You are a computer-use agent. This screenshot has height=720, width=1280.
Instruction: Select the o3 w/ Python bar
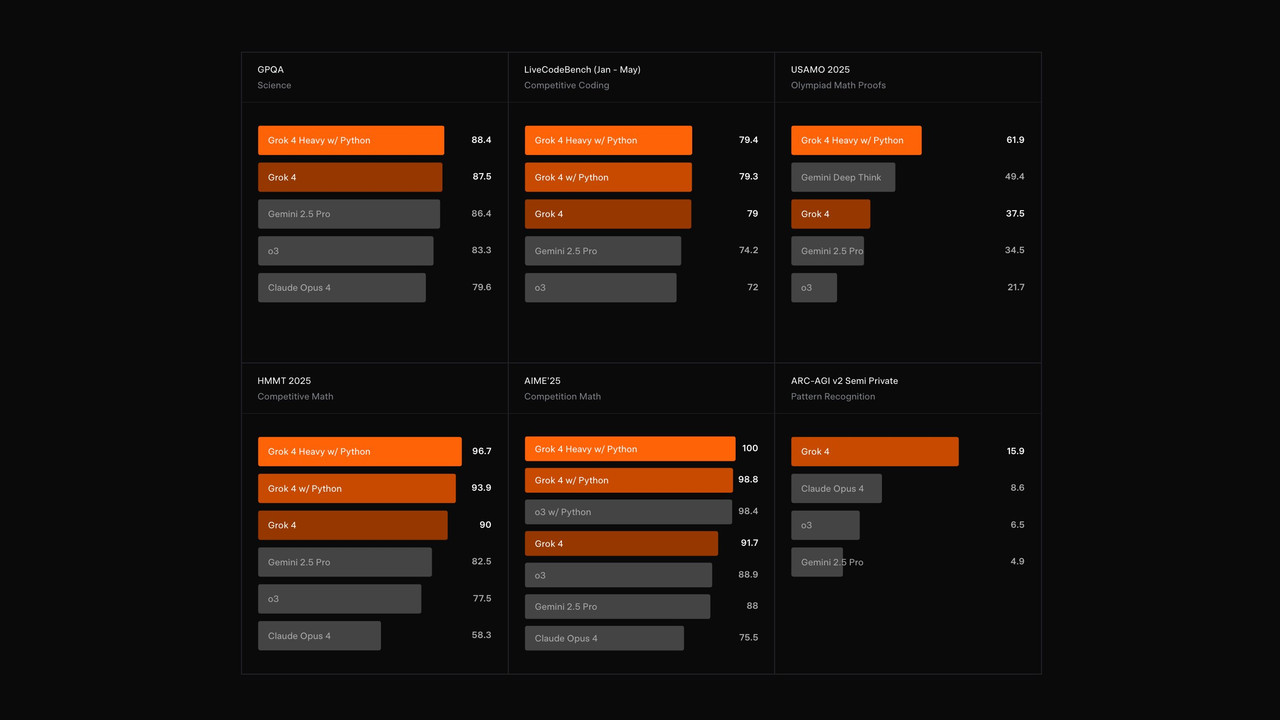(x=628, y=512)
